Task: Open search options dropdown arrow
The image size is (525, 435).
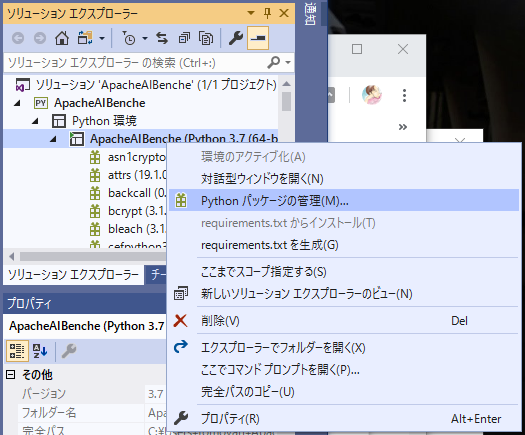Action: (x=288, y=62)
